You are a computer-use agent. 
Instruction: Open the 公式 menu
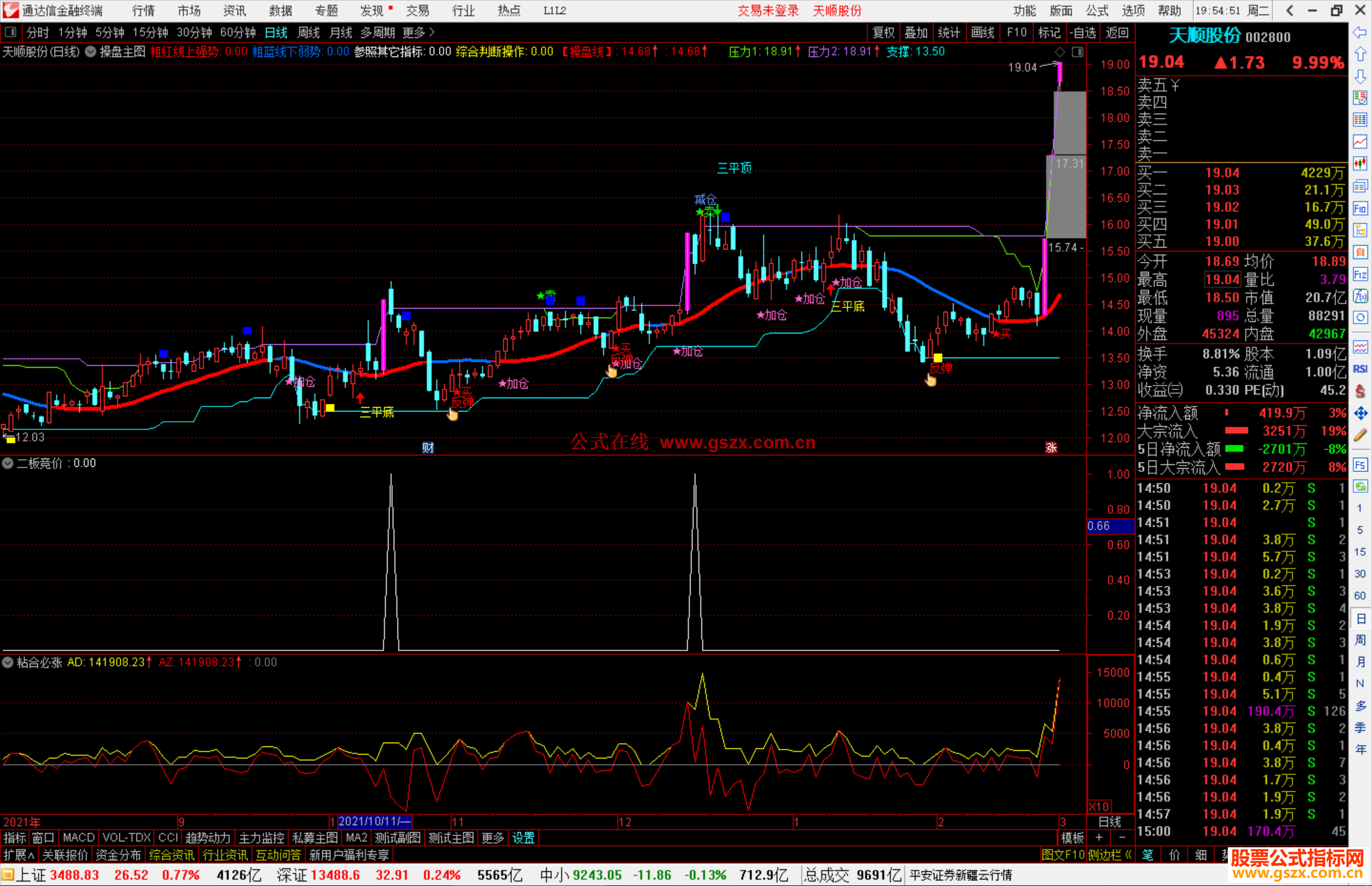(1097, 10)
